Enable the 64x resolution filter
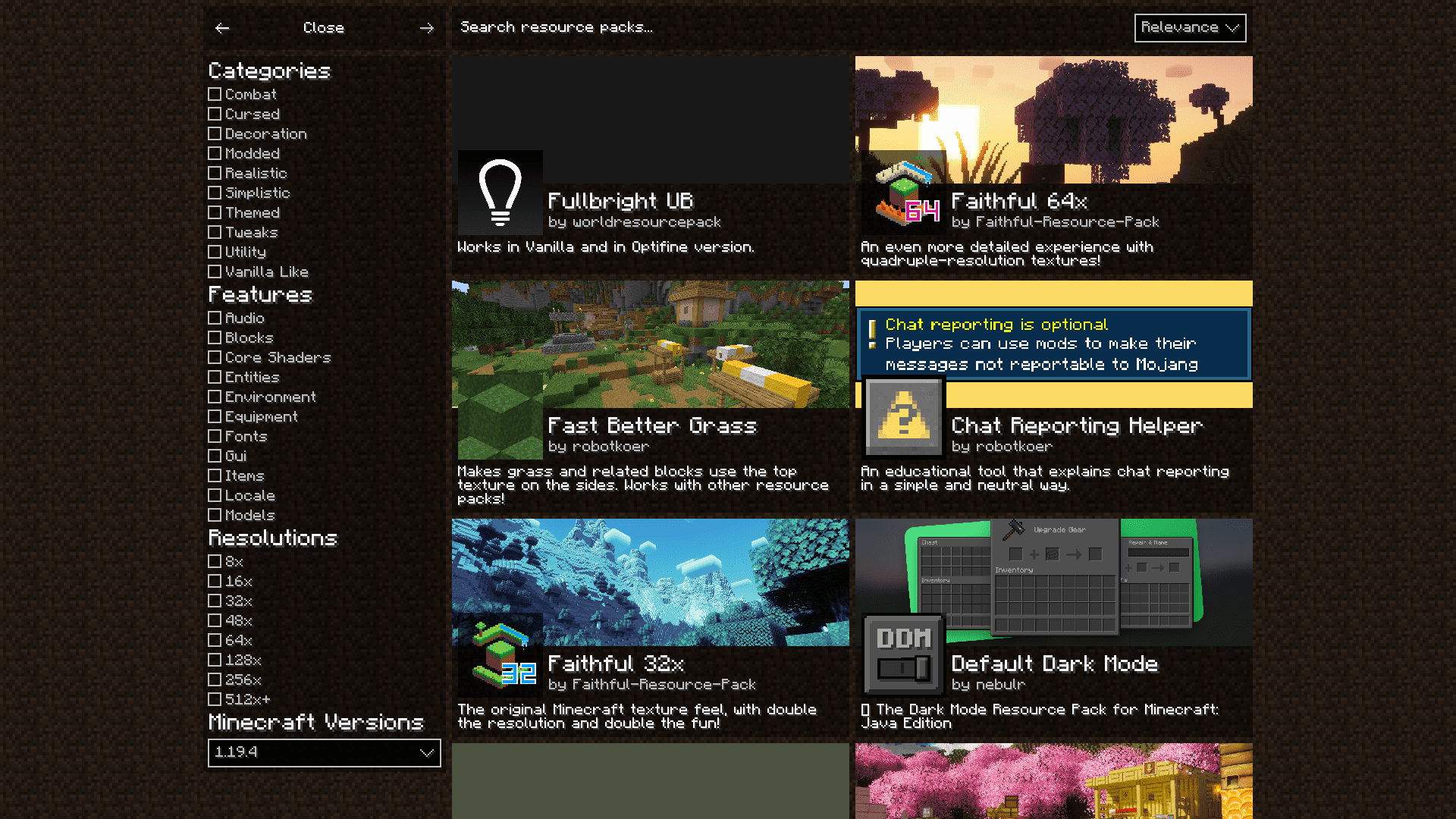Viewport: 1456px width, 819px height. [x=215, y=640]
